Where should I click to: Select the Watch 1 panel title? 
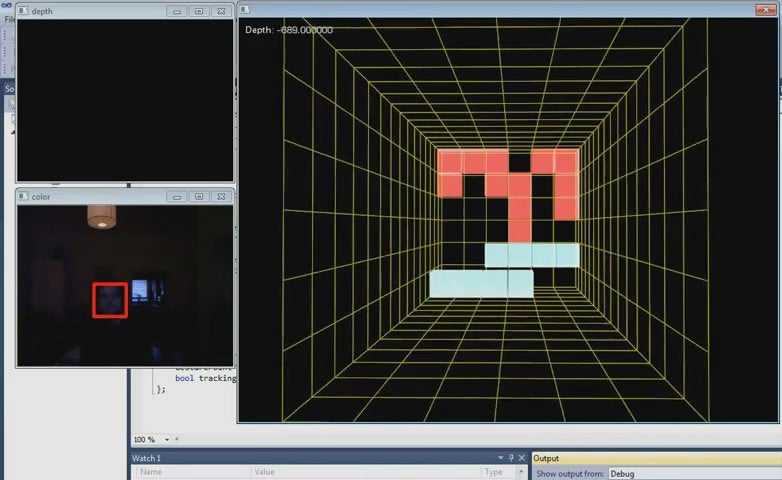click(147, 458)
